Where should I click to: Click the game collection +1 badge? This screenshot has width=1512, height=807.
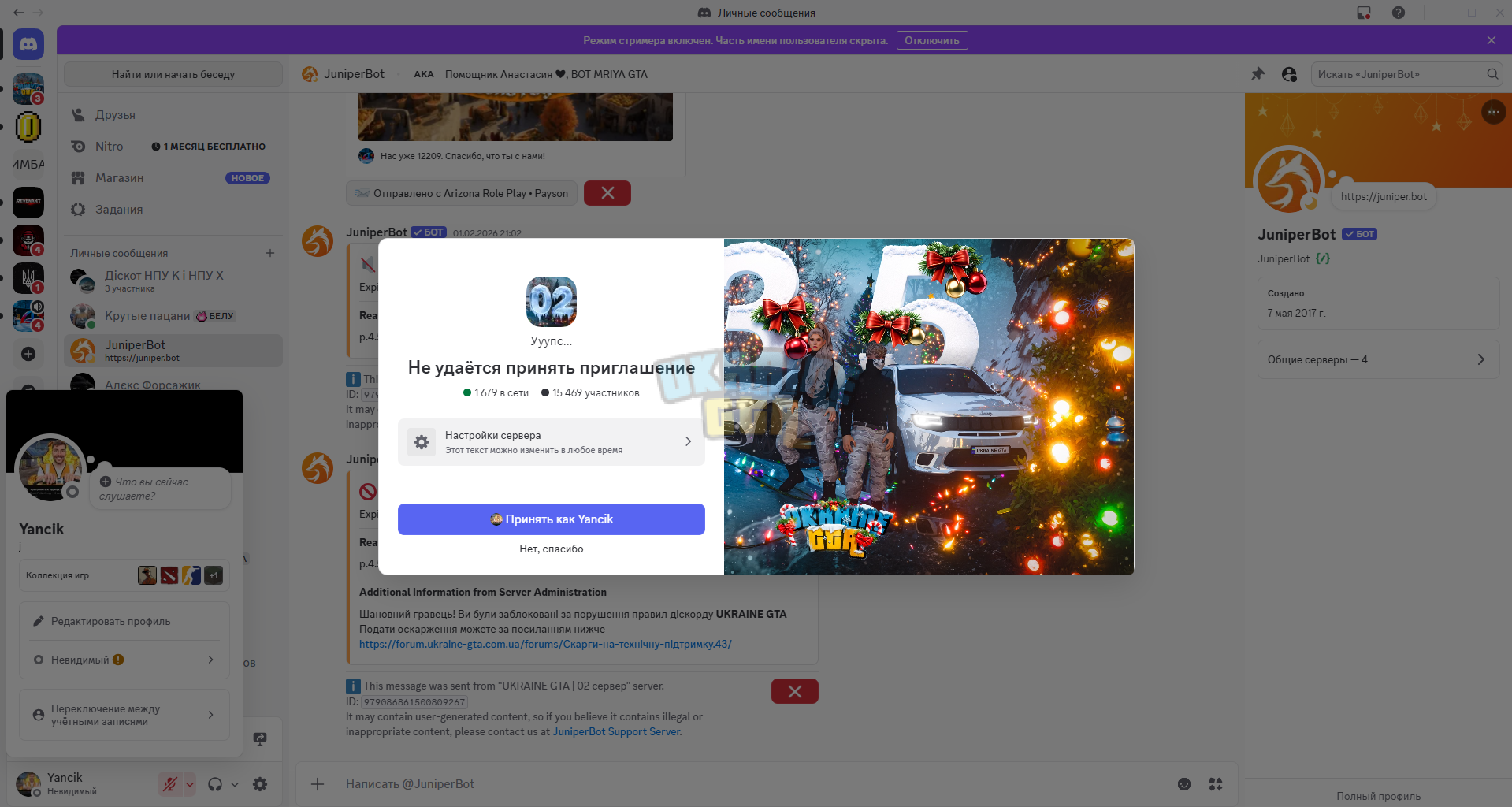point(214,575)
